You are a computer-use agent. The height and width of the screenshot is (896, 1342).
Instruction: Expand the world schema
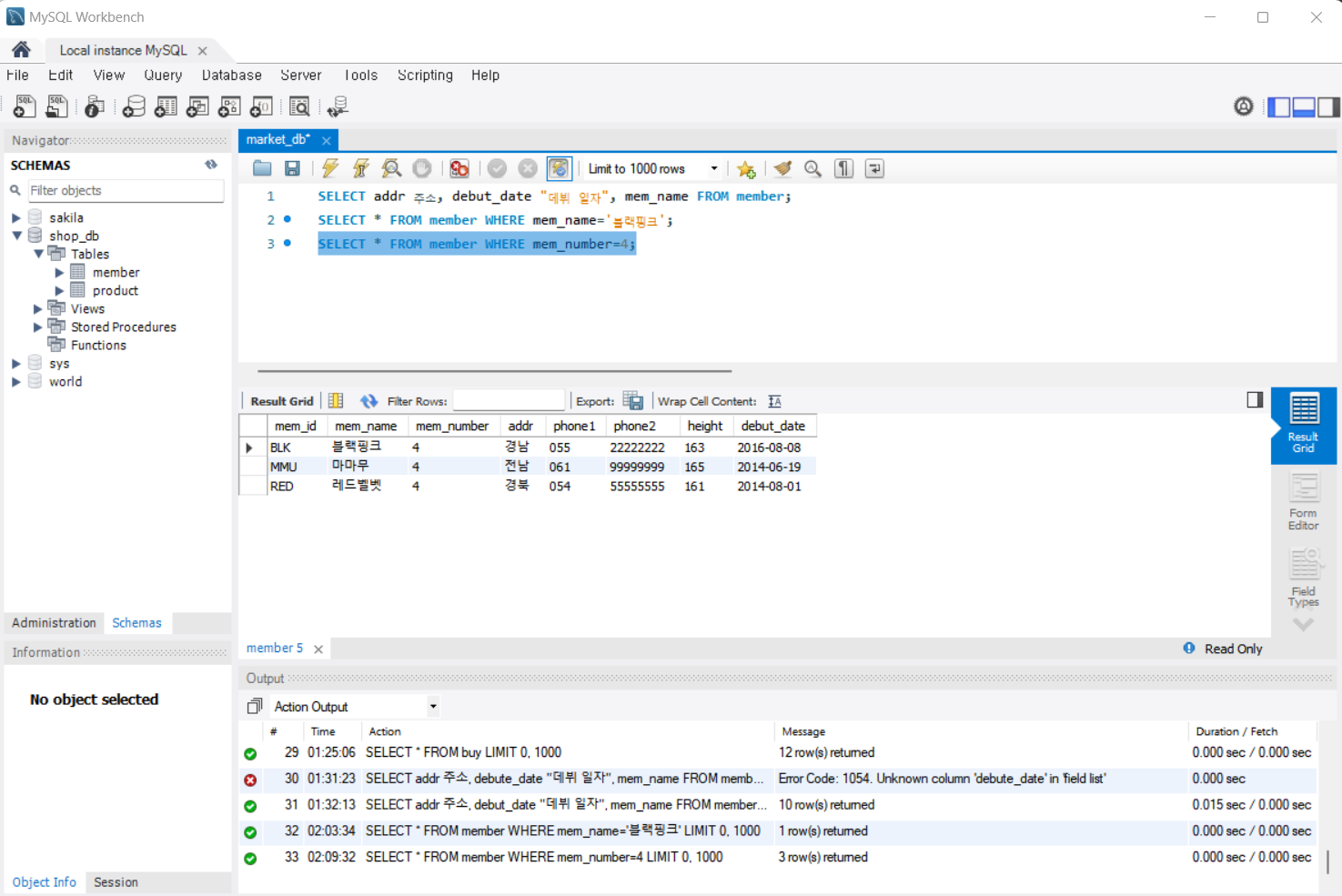tap(15, 381)
